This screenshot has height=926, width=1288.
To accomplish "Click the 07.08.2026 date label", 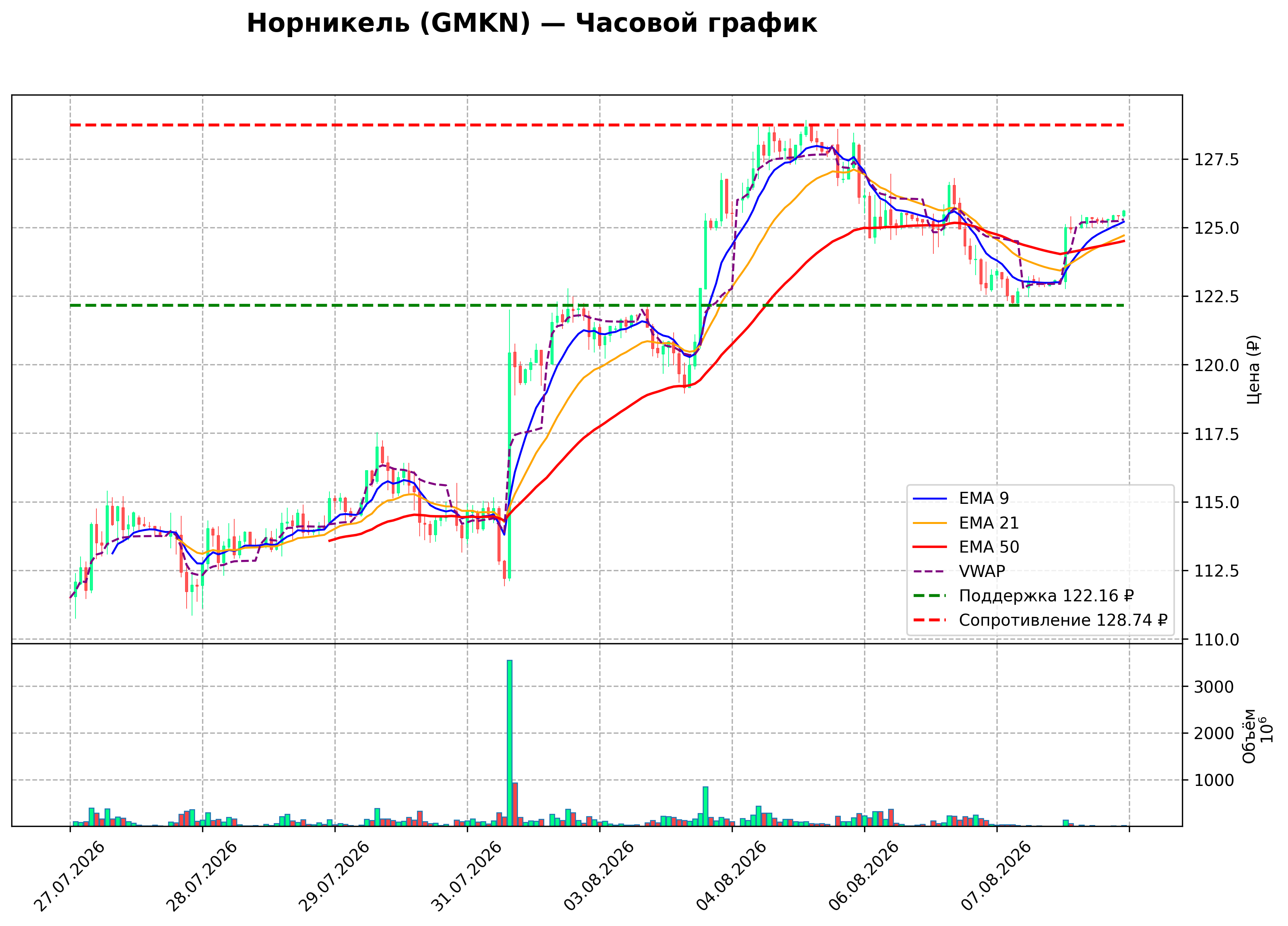I will [996, 876].
